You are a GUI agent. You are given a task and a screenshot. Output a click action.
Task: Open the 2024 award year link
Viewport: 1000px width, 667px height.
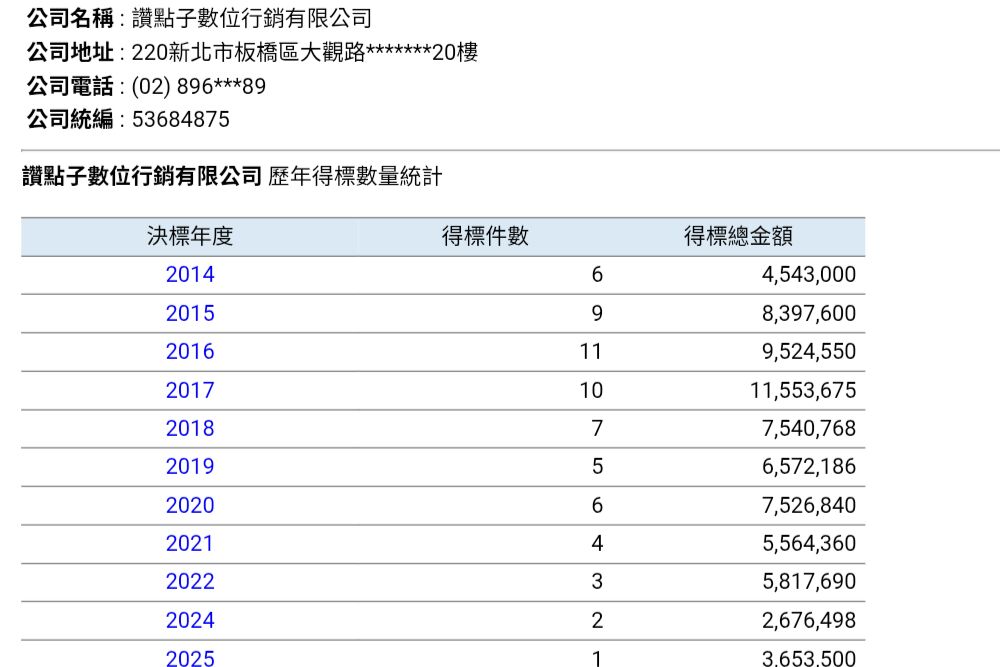coord(190,620)
